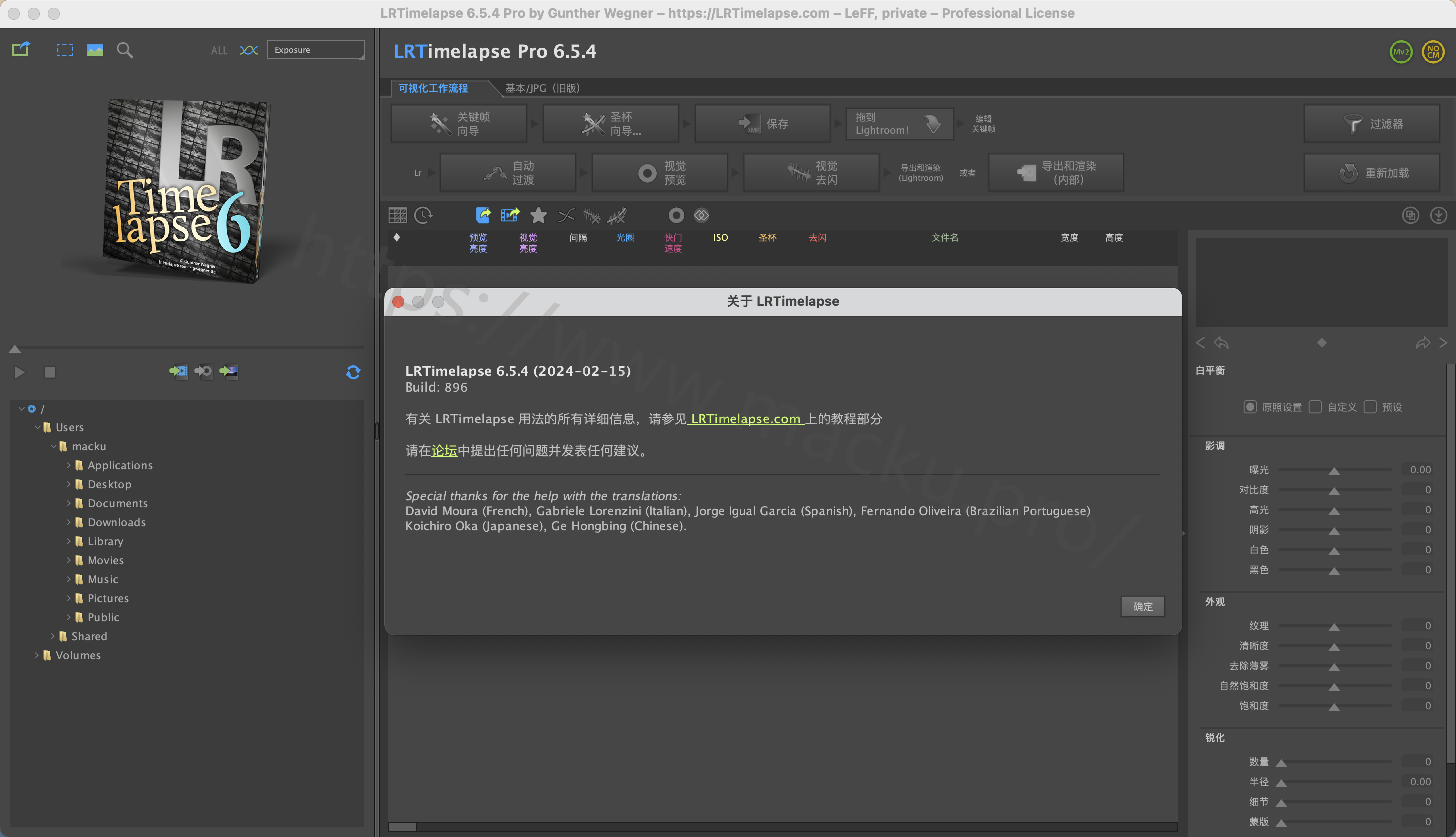The width and height of the screenshot is (1456, 837).
Task: Click 确定 in the about dialog
Action: (1142, 606)
